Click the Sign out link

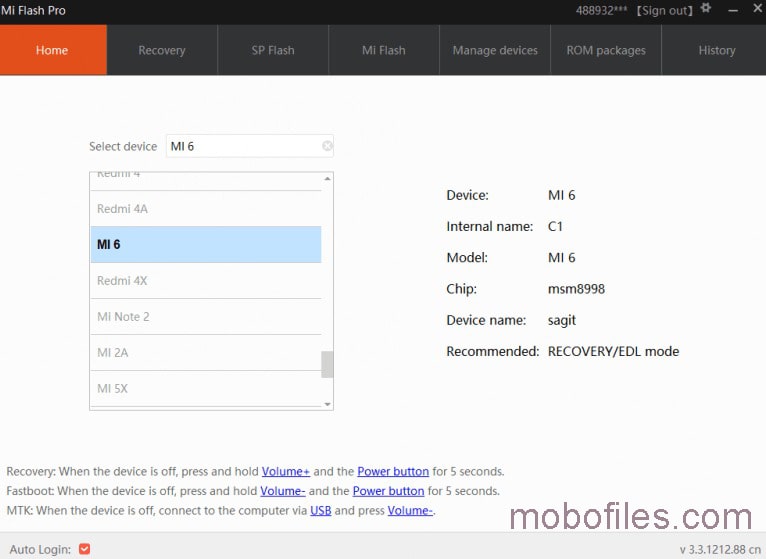pyautogui.click(x=664, y=10)
